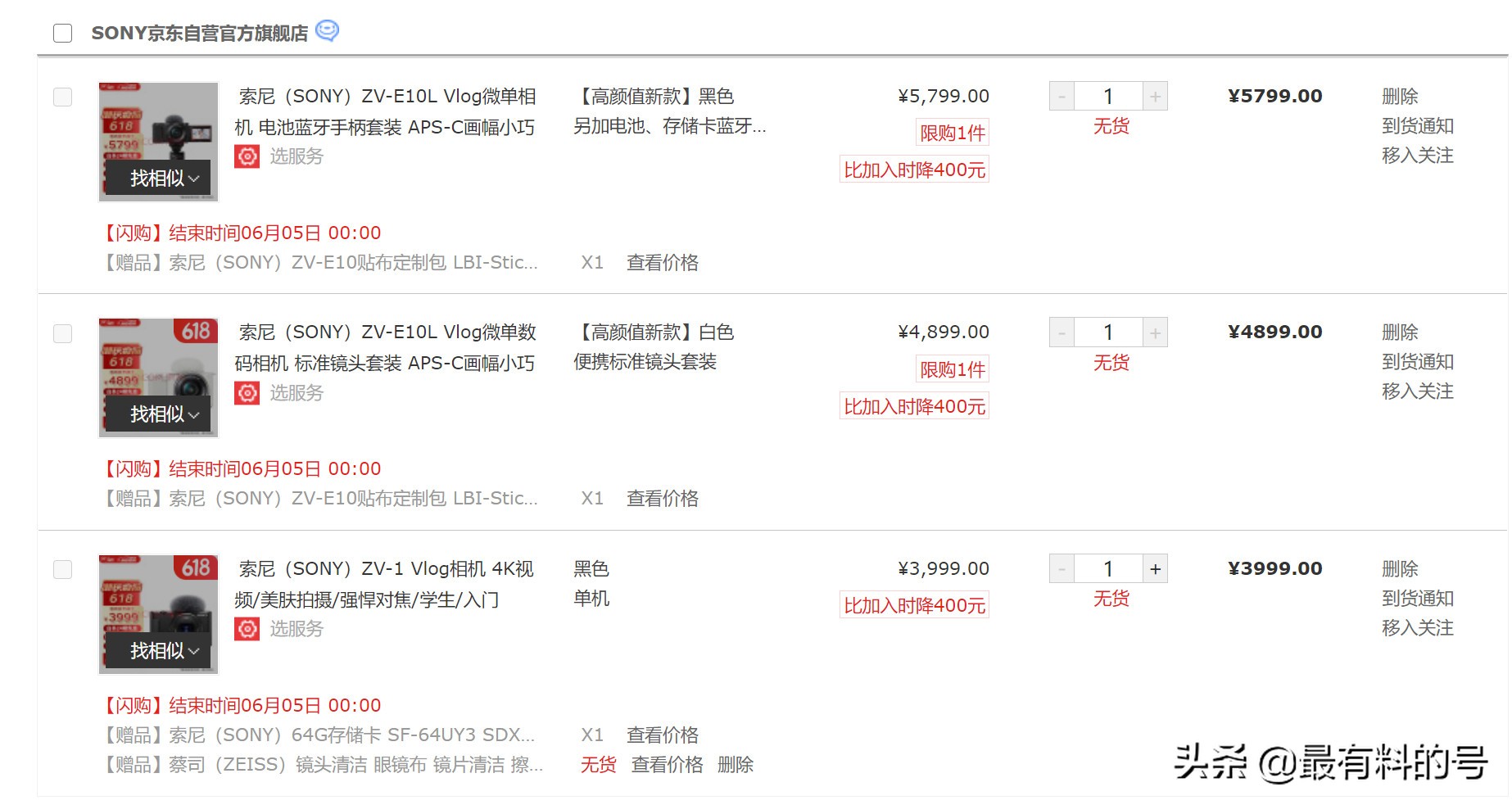Viewport: 1512px width, 805px height.
Task: Select the checkbox for the entire SONY flagship store
Action: (x=62, y=33)
